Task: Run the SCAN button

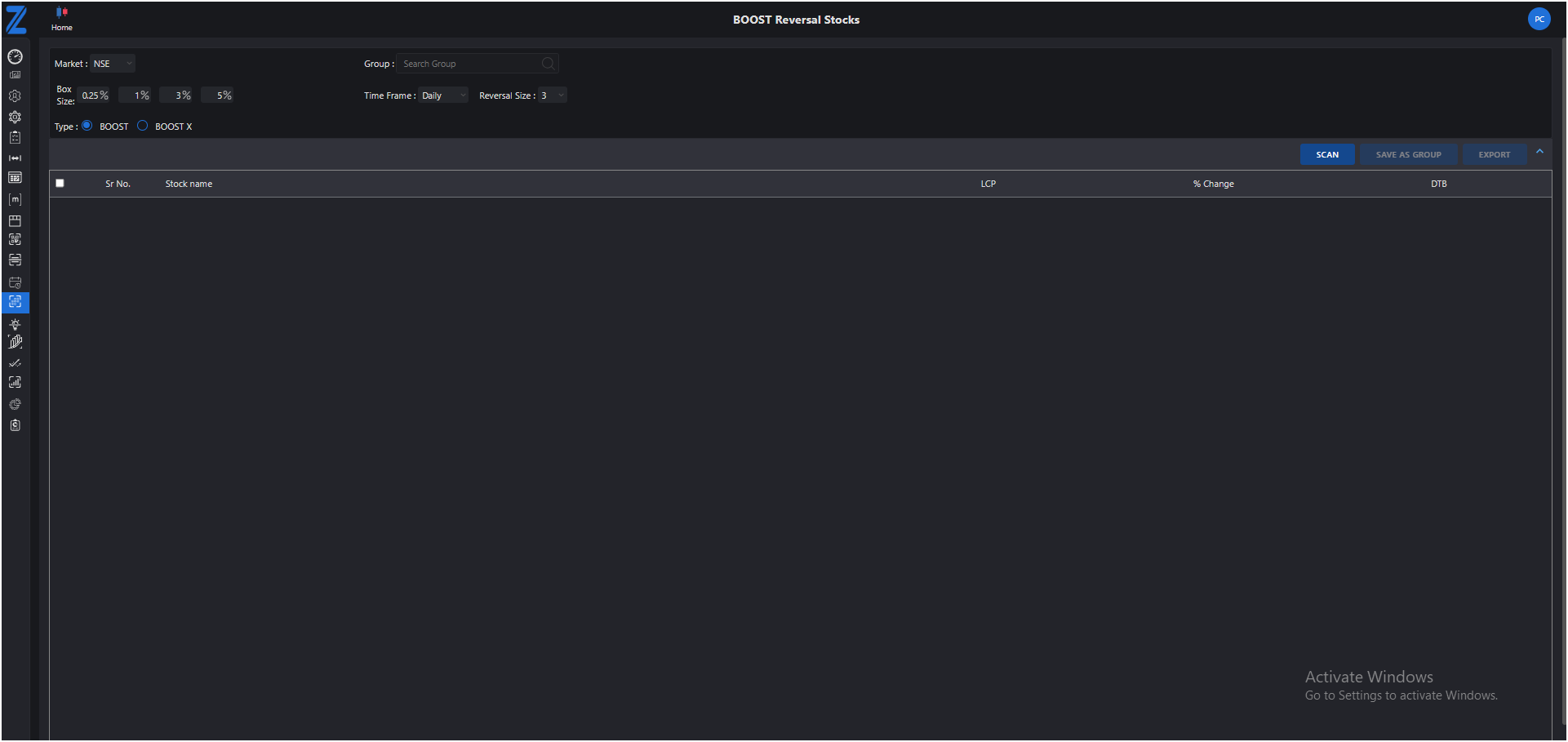Action: click(1327, 154)
